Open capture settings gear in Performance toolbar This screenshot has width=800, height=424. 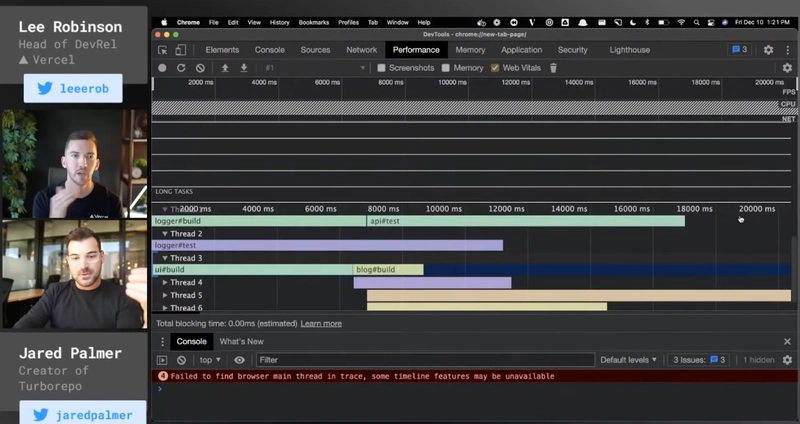tap(787, 68)
